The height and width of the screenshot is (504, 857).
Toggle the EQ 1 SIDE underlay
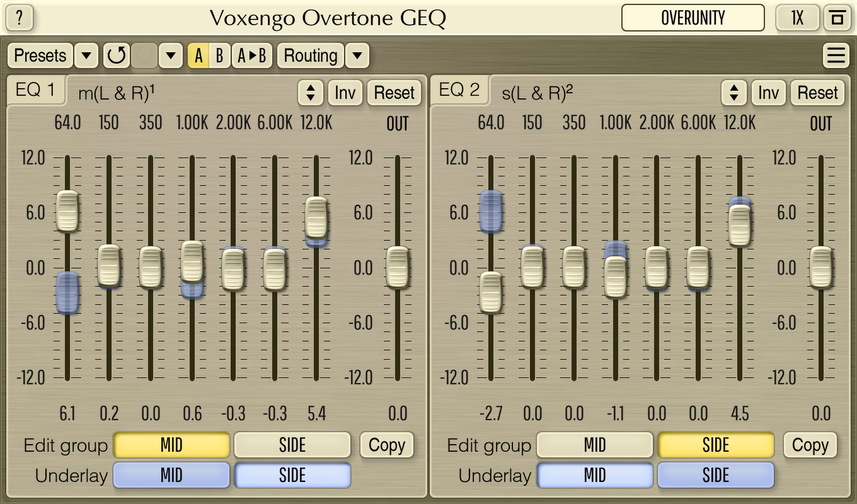click(x=292, y=475)
